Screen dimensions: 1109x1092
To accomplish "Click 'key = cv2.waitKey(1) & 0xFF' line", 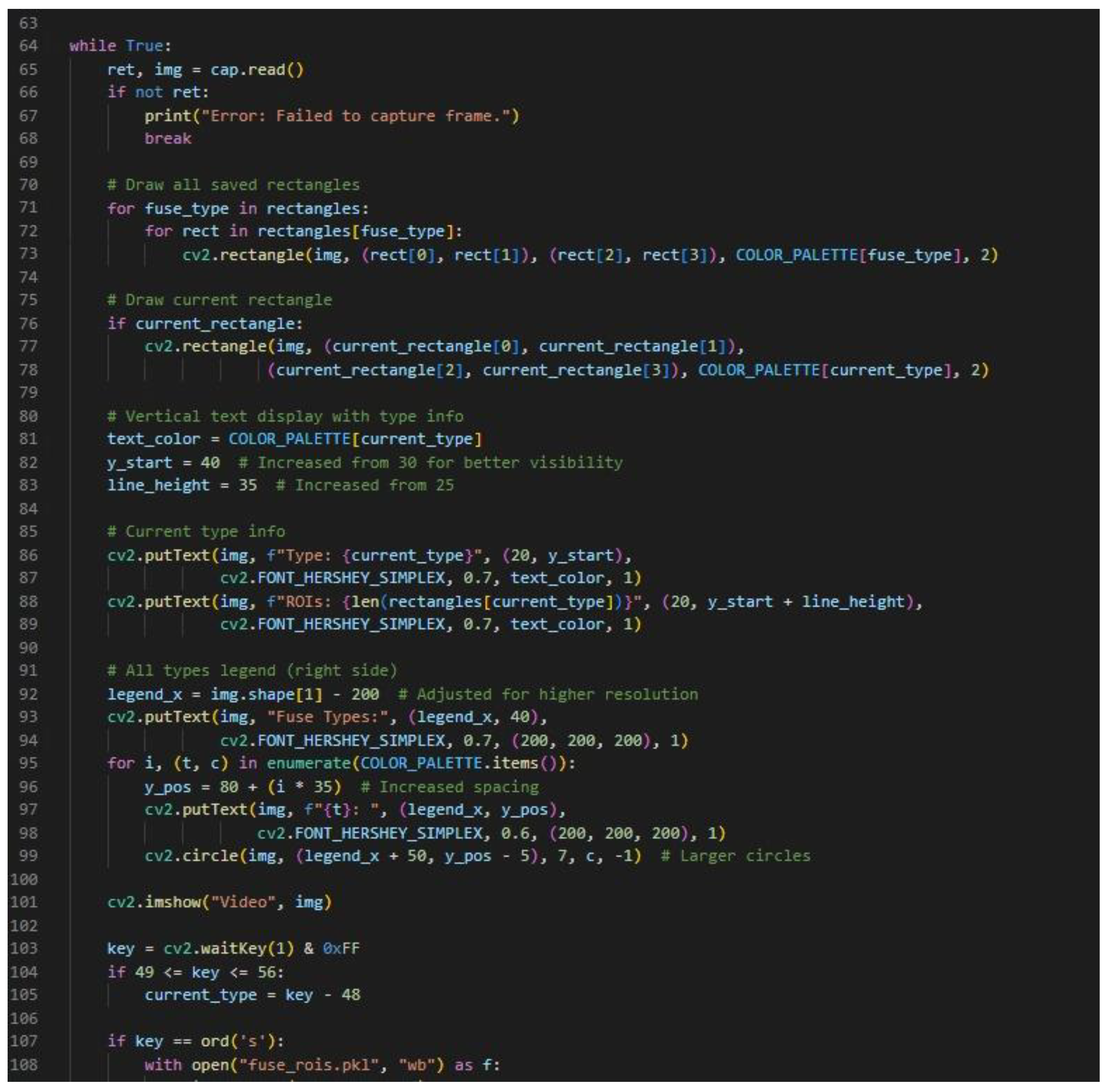I will tap(233, 949).
